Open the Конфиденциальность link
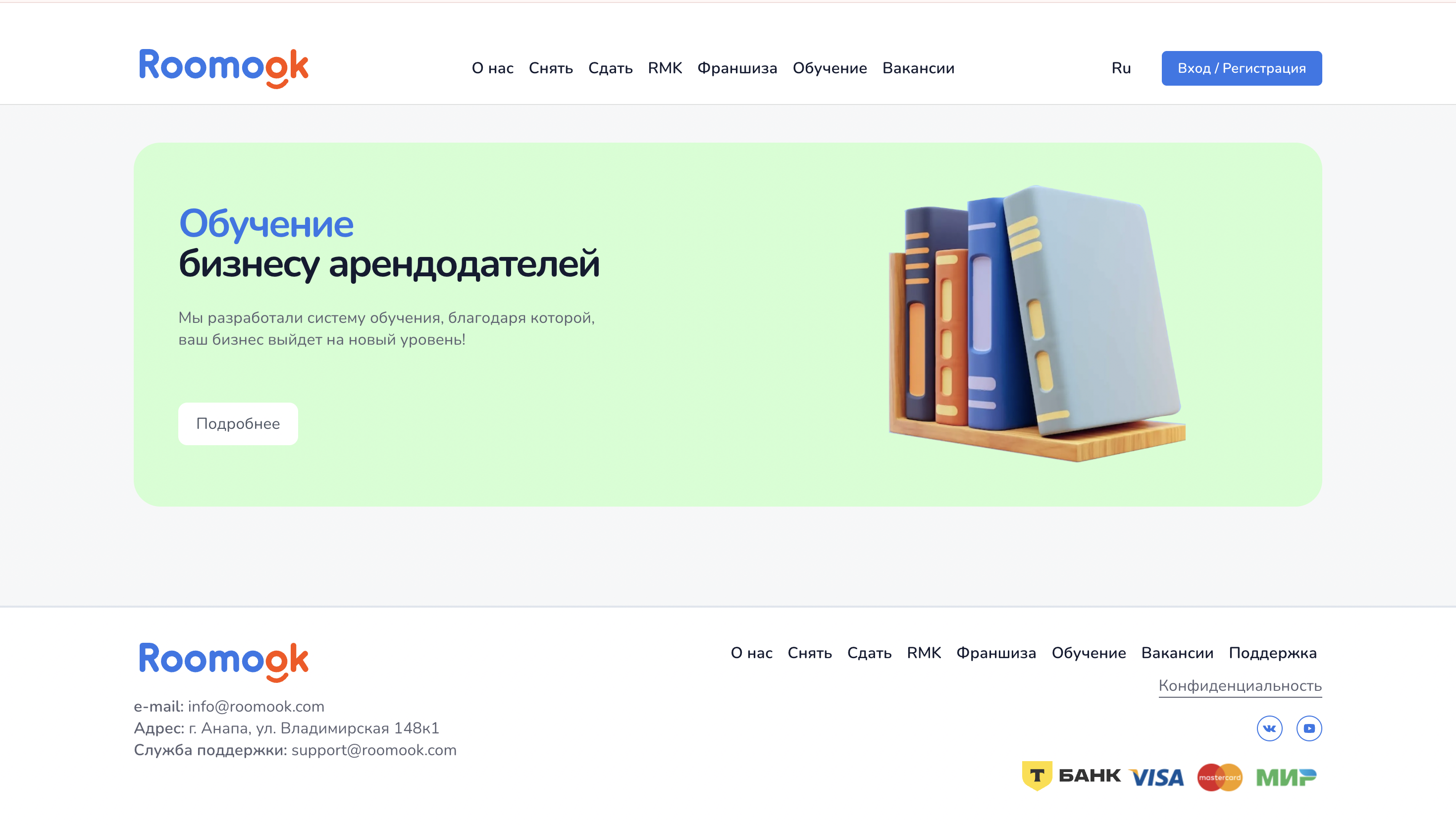 coord(1240,685)
